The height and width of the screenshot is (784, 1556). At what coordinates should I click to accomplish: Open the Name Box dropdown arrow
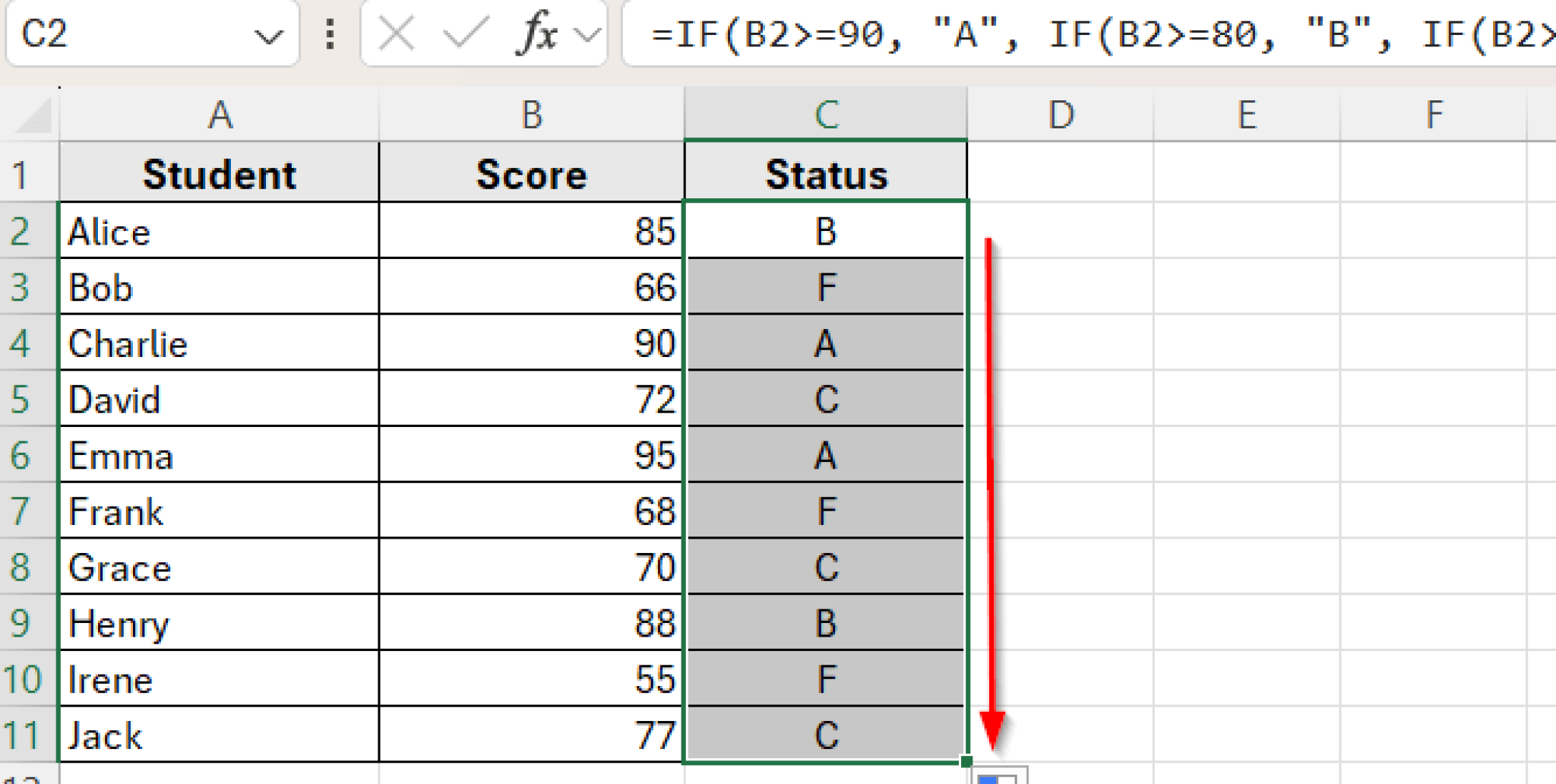point(267,34)
